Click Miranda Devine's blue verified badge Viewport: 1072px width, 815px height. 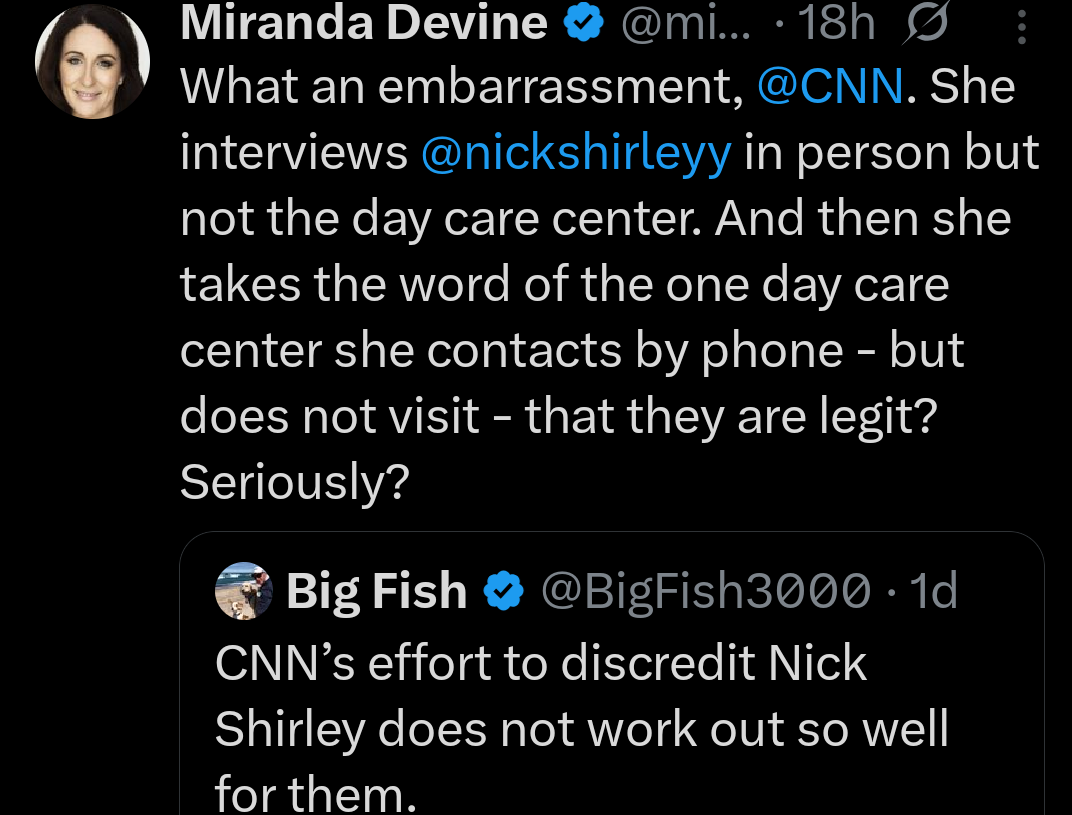coord(581,22)
